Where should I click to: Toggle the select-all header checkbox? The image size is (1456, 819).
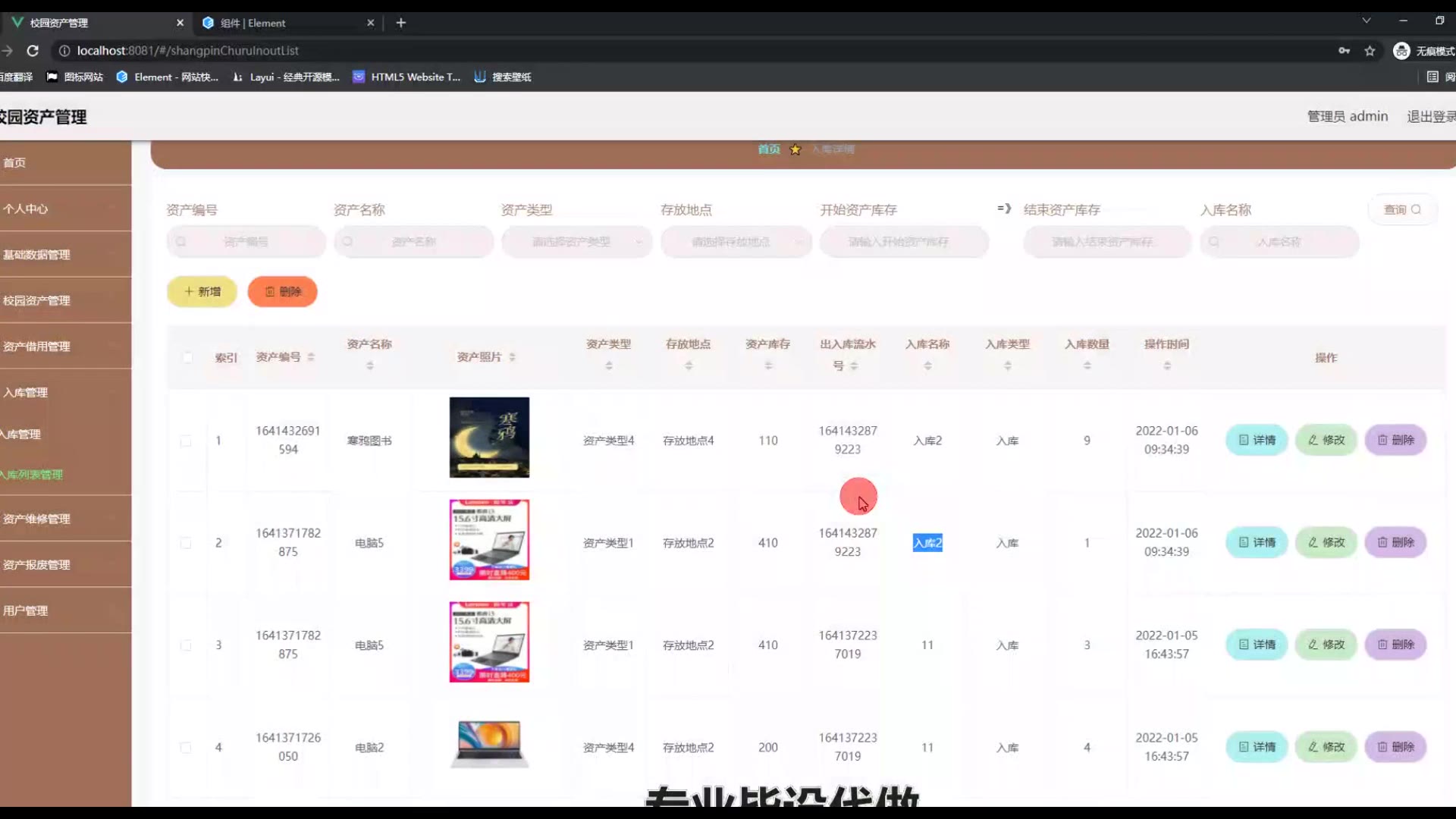point(187,357)
